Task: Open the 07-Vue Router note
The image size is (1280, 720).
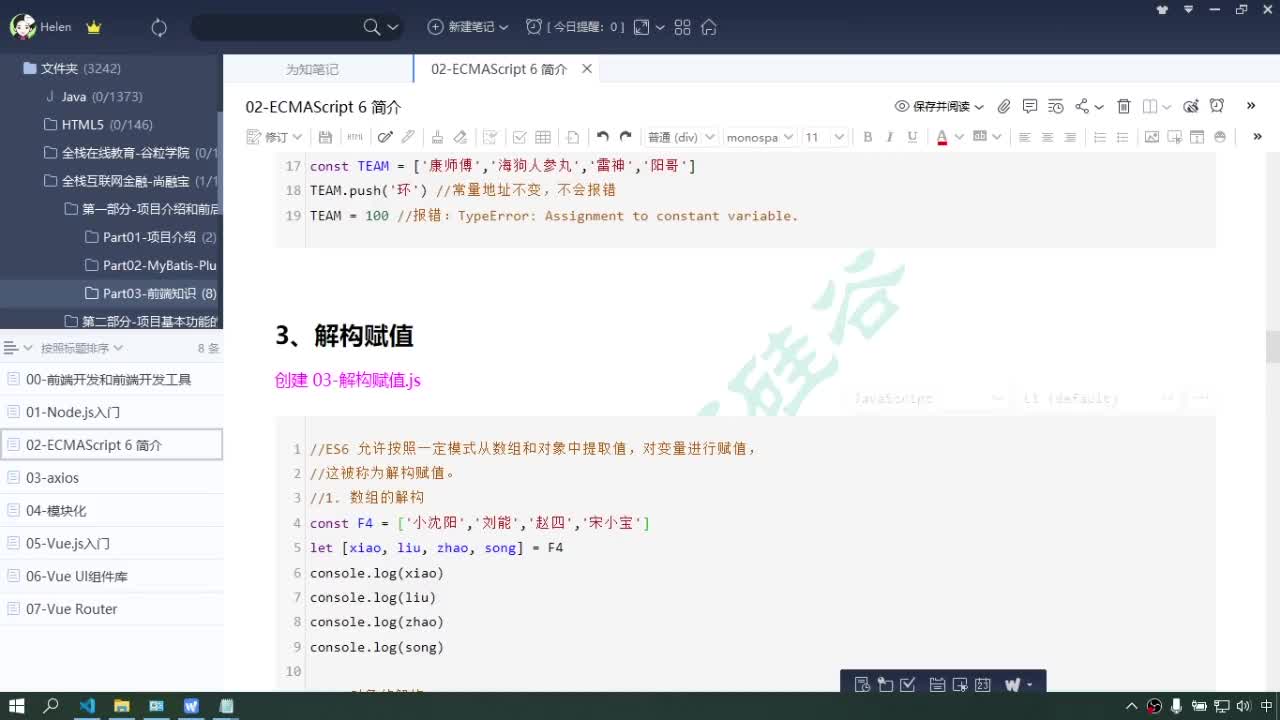Action: [x=111, y=609]
